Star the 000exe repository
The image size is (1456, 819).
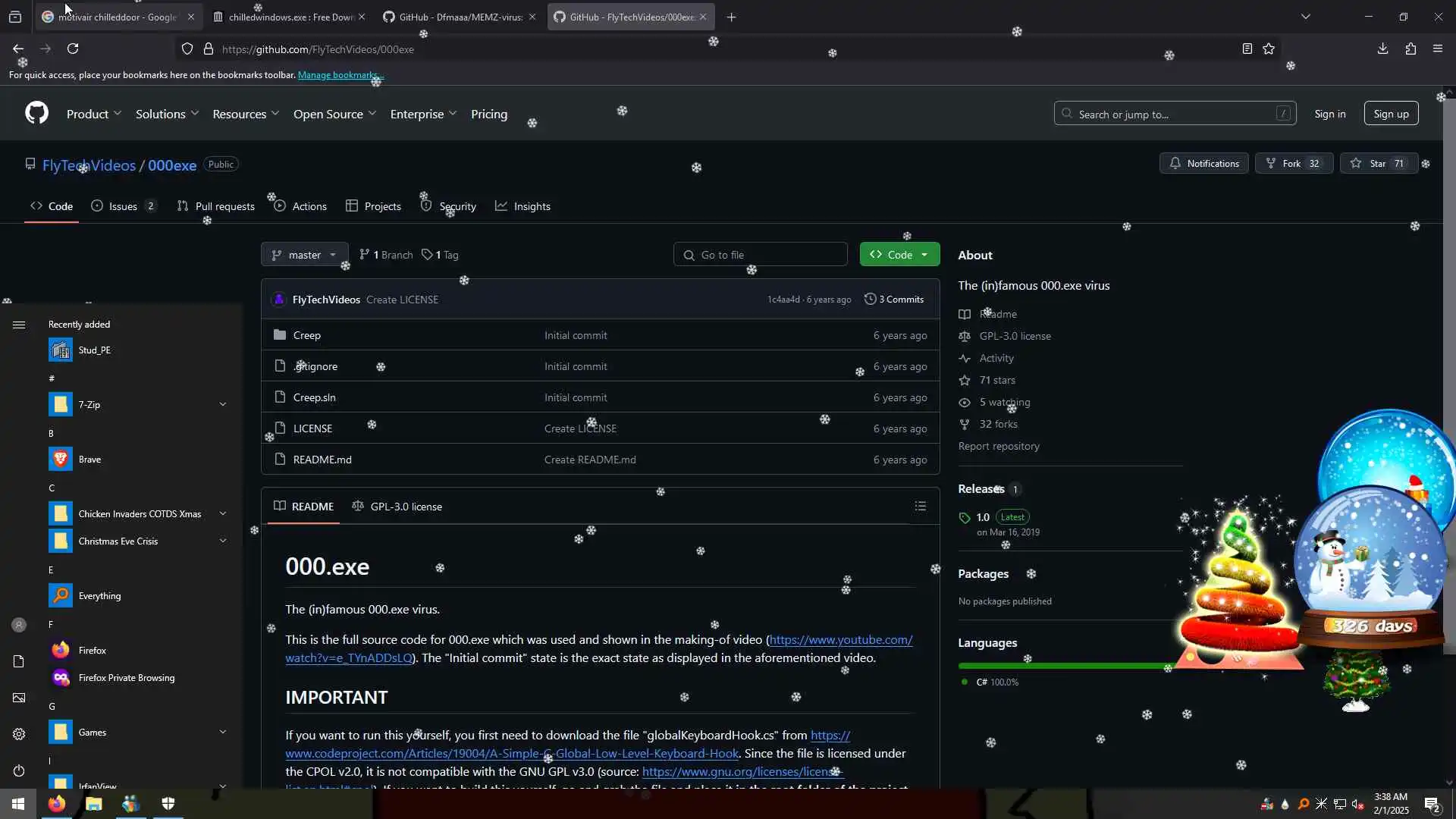click(x=1379, y=164)
